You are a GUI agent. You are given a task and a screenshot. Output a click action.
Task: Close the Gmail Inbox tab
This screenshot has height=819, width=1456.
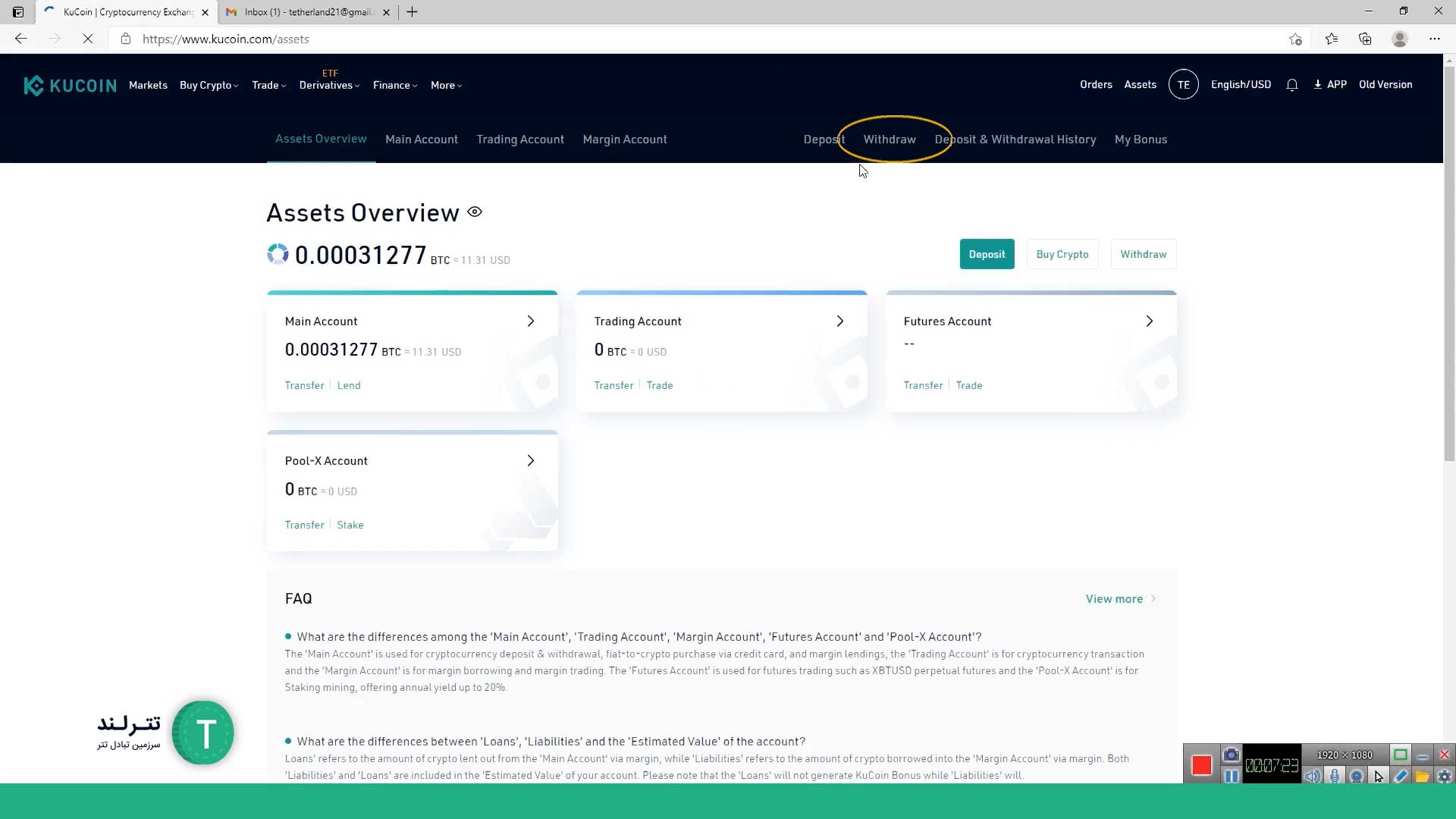(x=386, y=12)
